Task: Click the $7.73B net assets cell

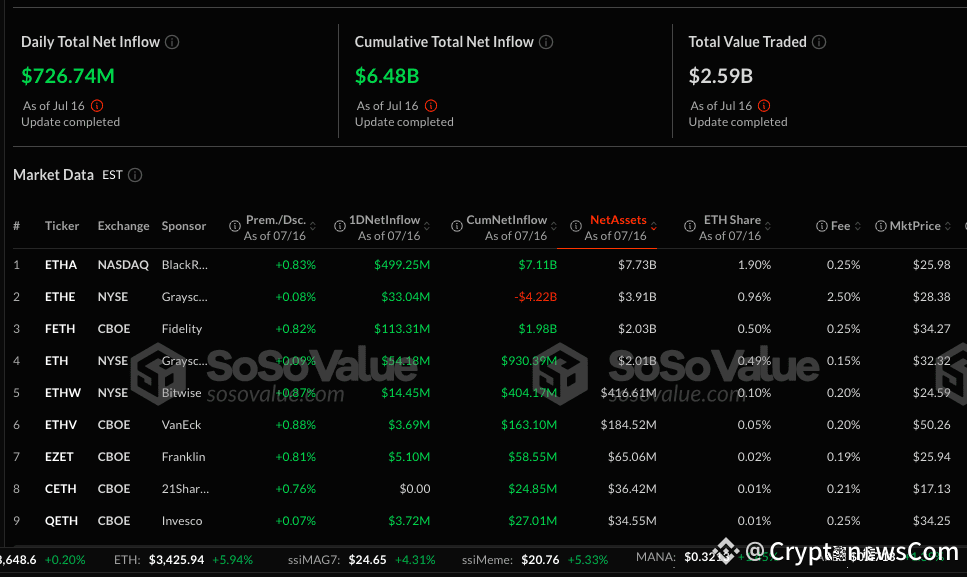Action: tap(637, 265)
